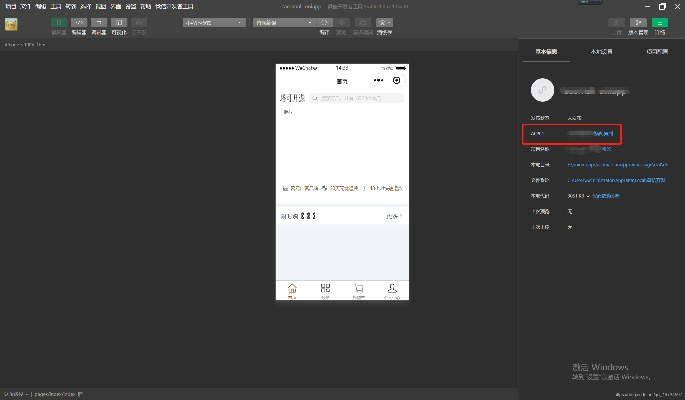This screenshot has height=400, width=685.
Task: Toggle the Simulator panel button
Action: tap(58, 21)
